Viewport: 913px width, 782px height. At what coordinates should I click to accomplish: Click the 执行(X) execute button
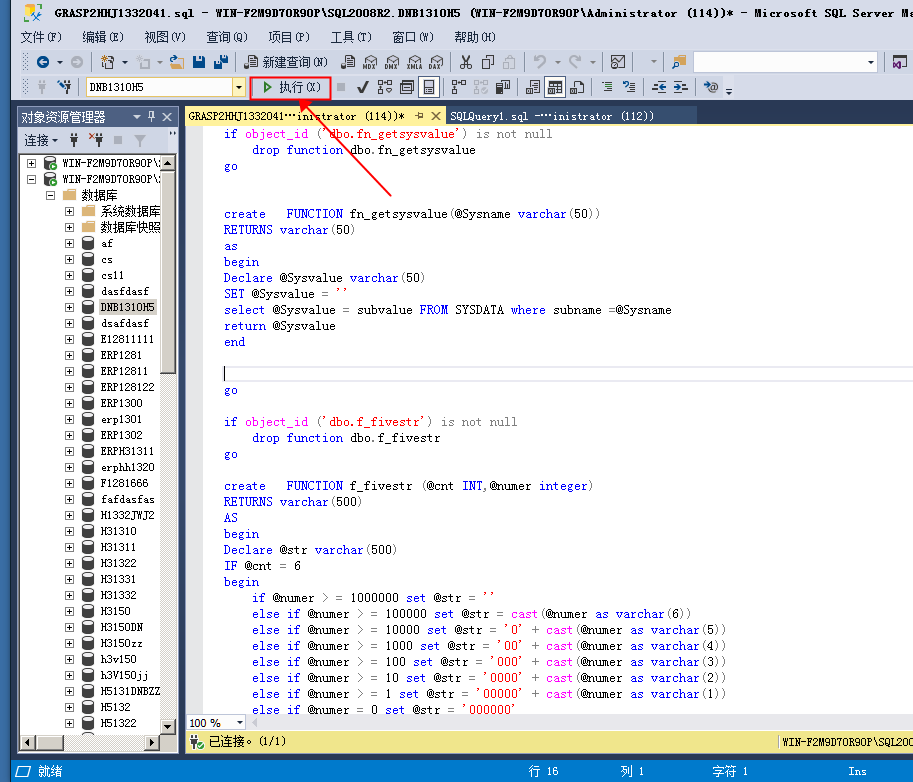pyautogui.click(x=291, y=87)
